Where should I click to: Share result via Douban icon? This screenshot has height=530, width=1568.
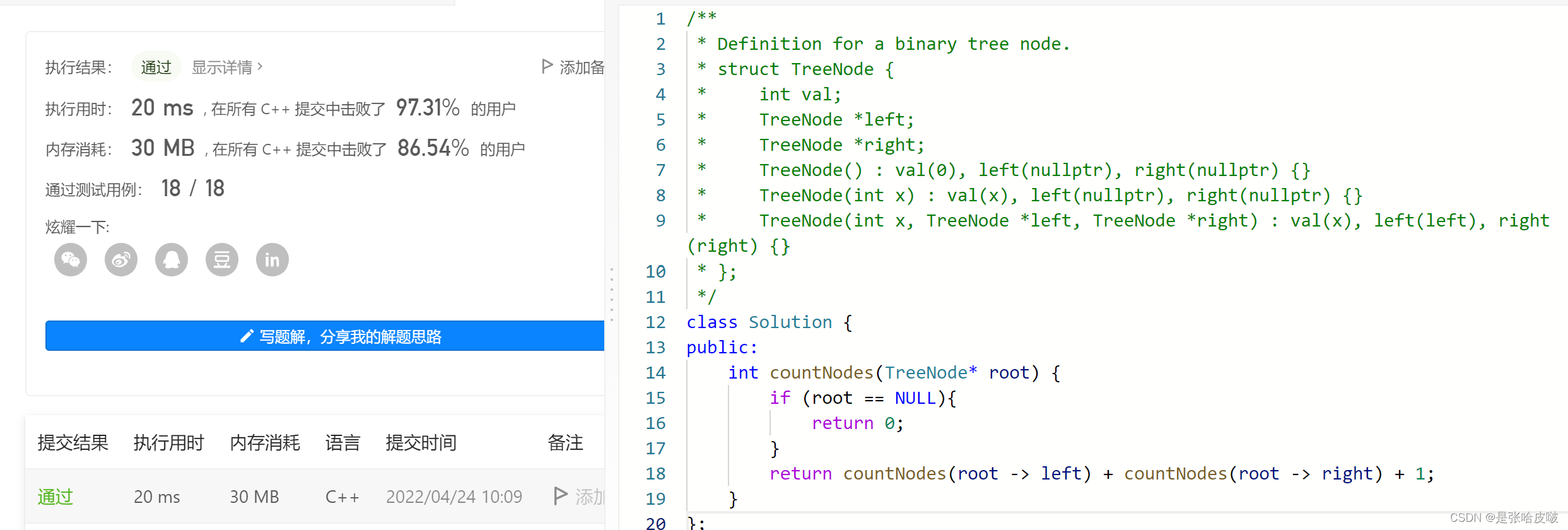tap(222, 259)
